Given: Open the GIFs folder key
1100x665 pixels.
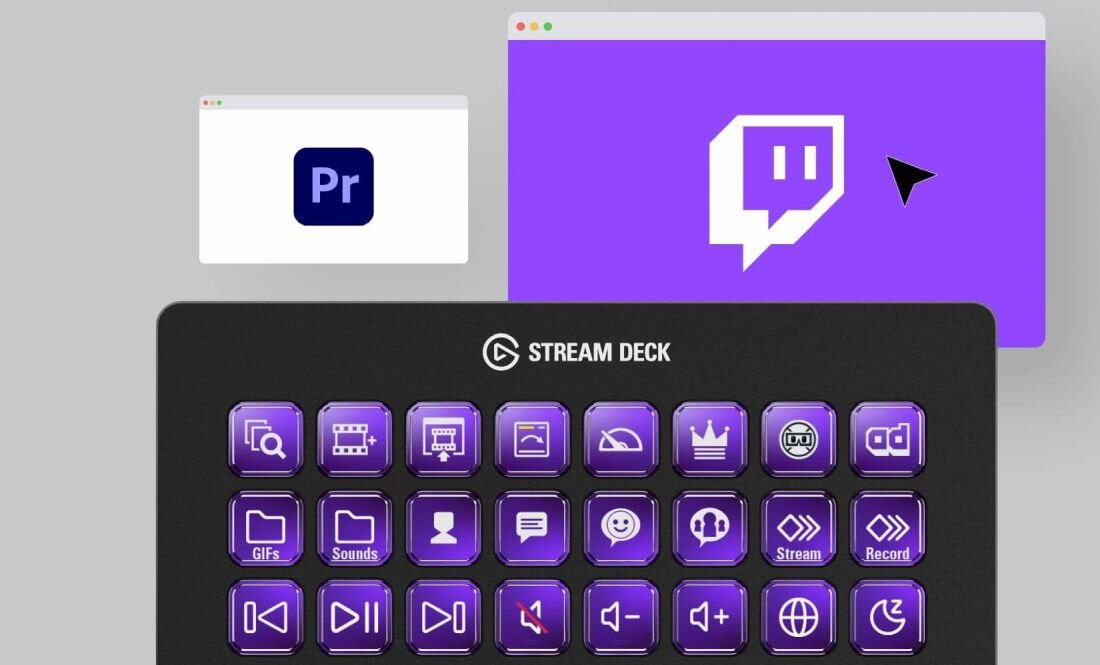Looking at the screenshot, I should pyautogui.click(x=266, y=528).
